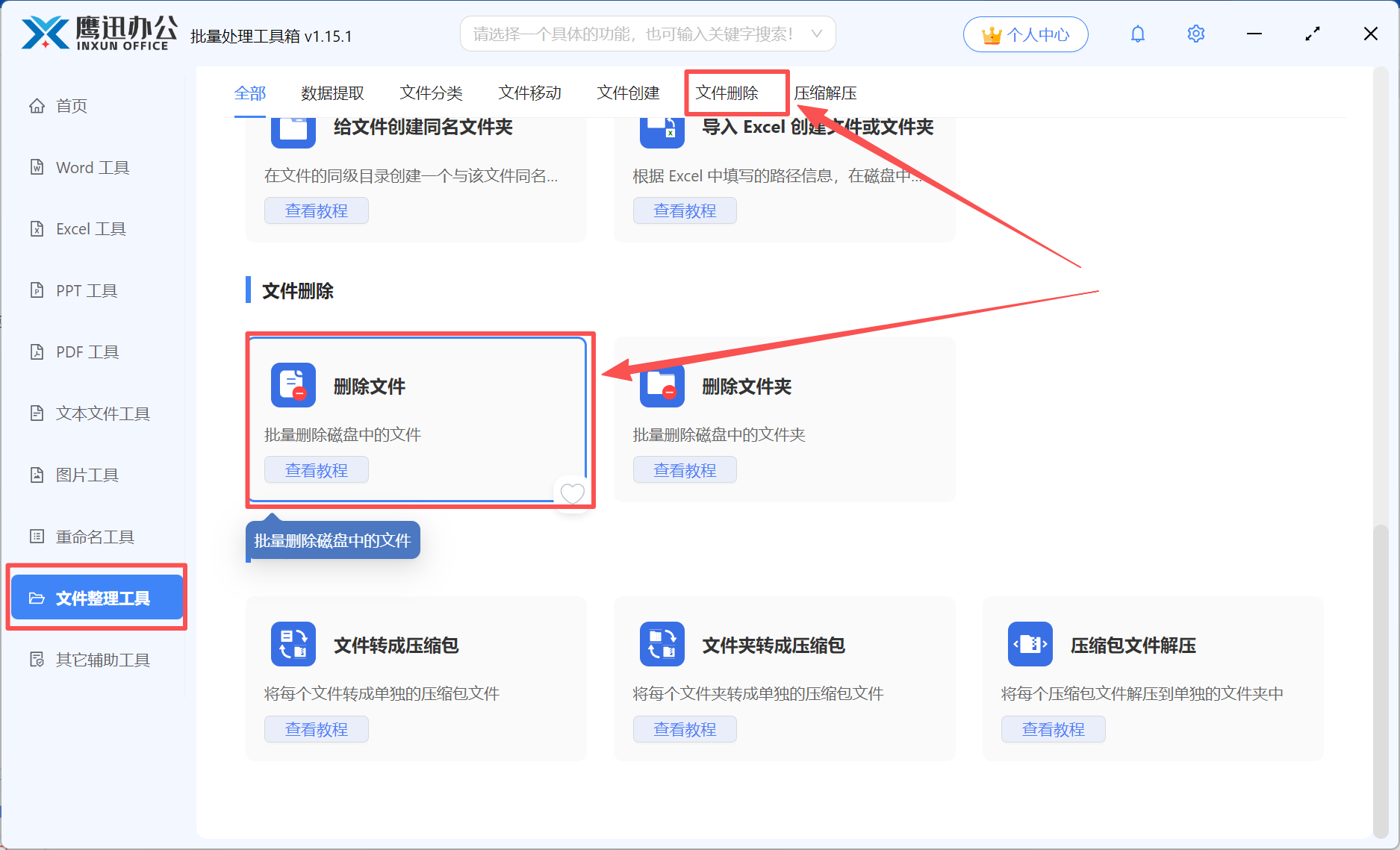The image size is (1400, 850).
Task: Click the function search input box
Action: [647, 34]
